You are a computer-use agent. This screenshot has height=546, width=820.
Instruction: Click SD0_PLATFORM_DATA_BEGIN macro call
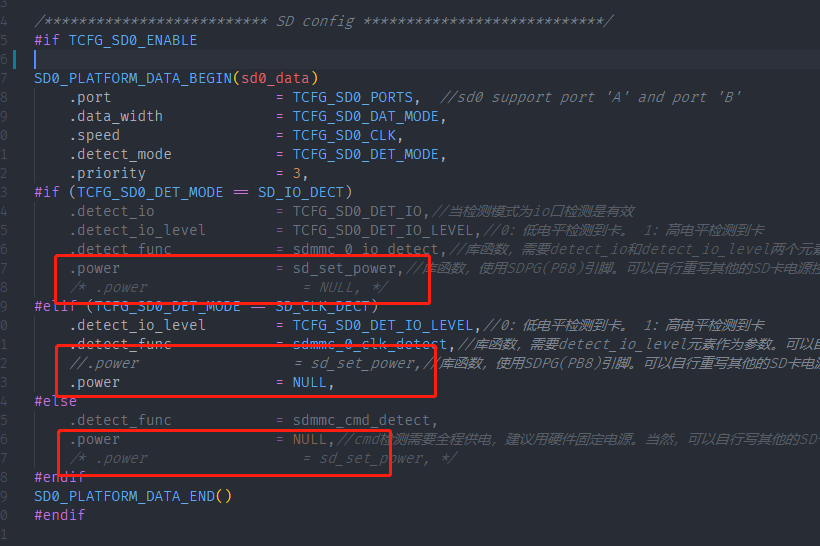133,78
